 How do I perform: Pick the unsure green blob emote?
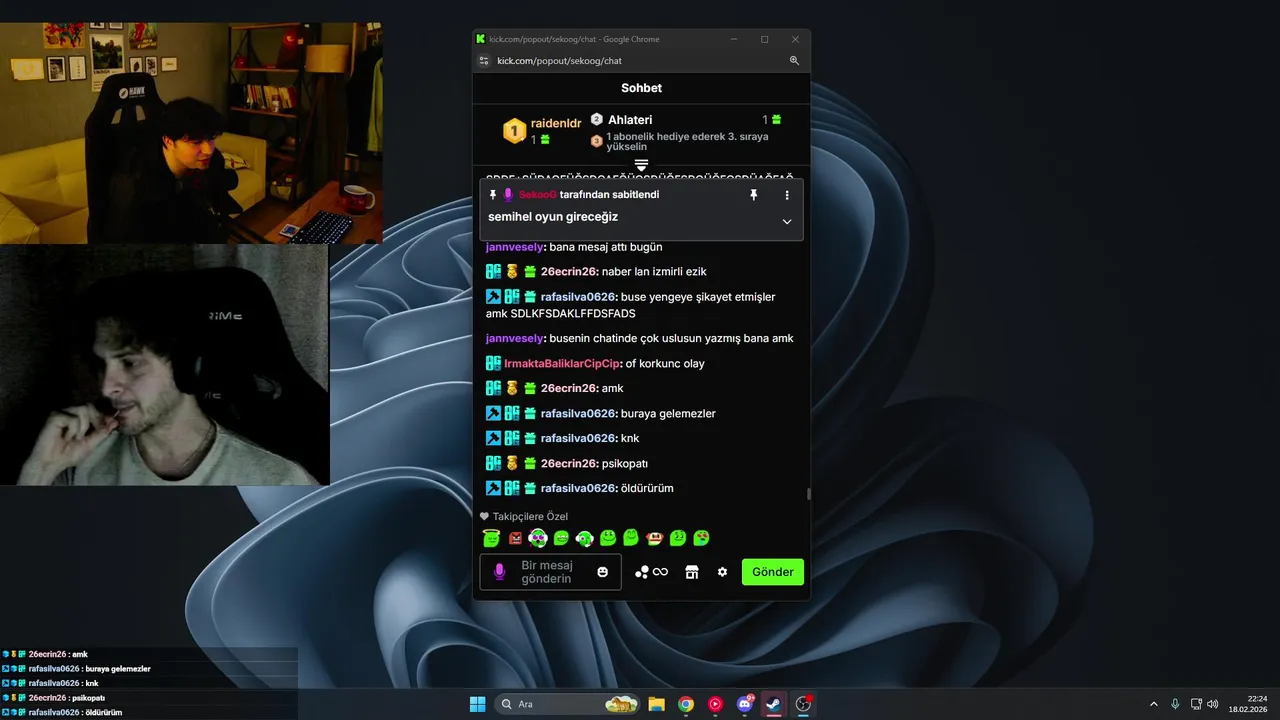click(x=678, y=538)
